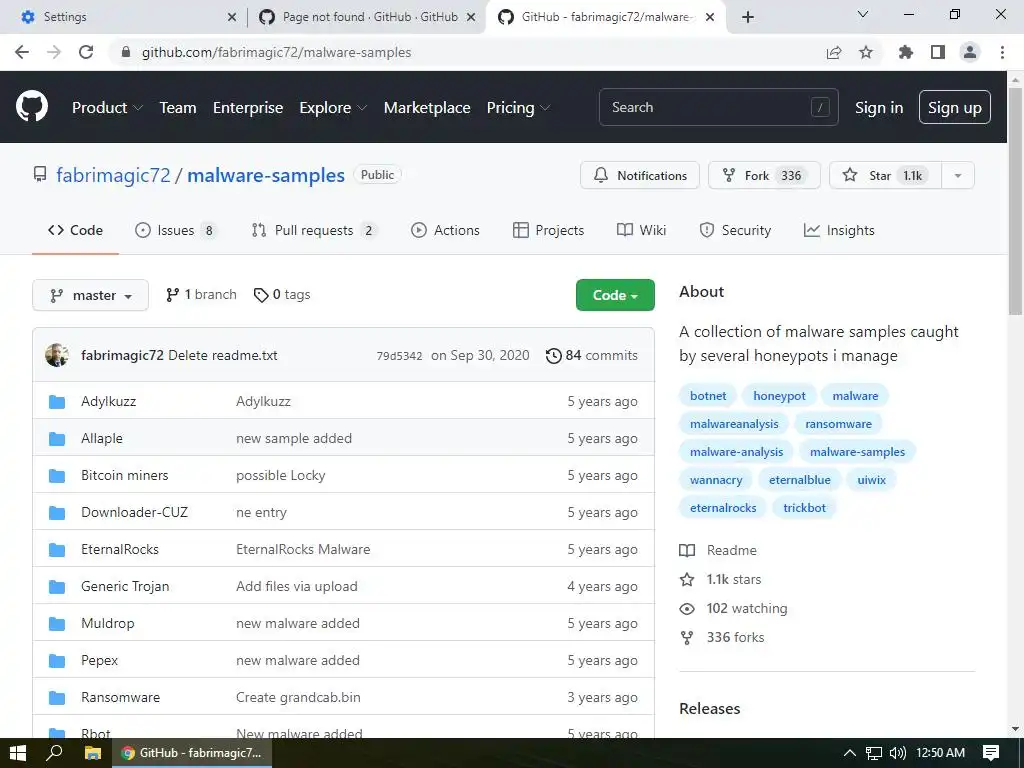This screenshot has width=1024, height=768.
Task: Open Windows taskbar search
Action: 54,753
